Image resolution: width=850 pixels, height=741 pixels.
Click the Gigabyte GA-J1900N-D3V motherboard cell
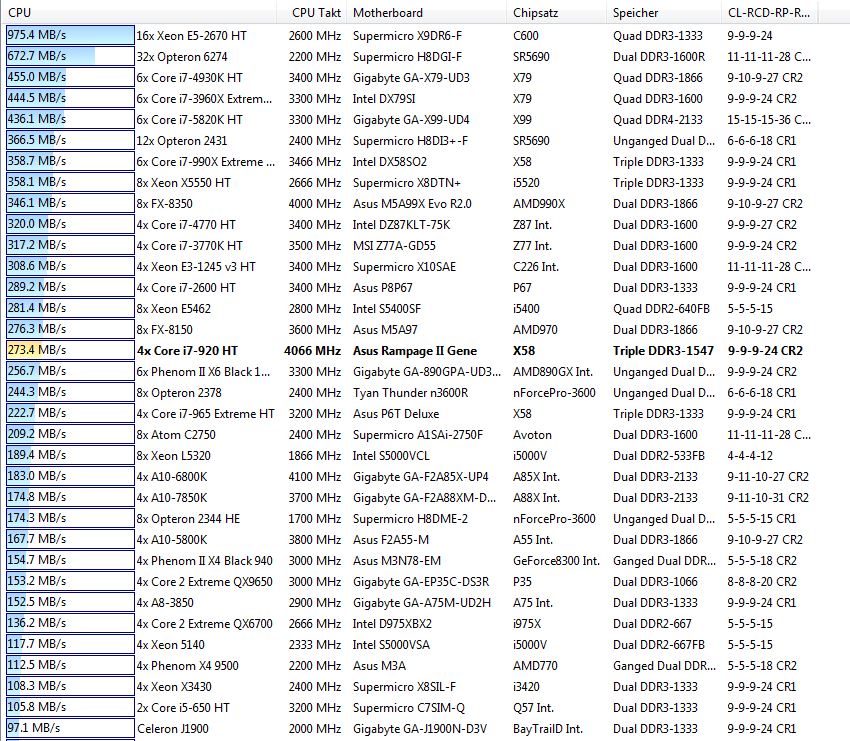420,729
